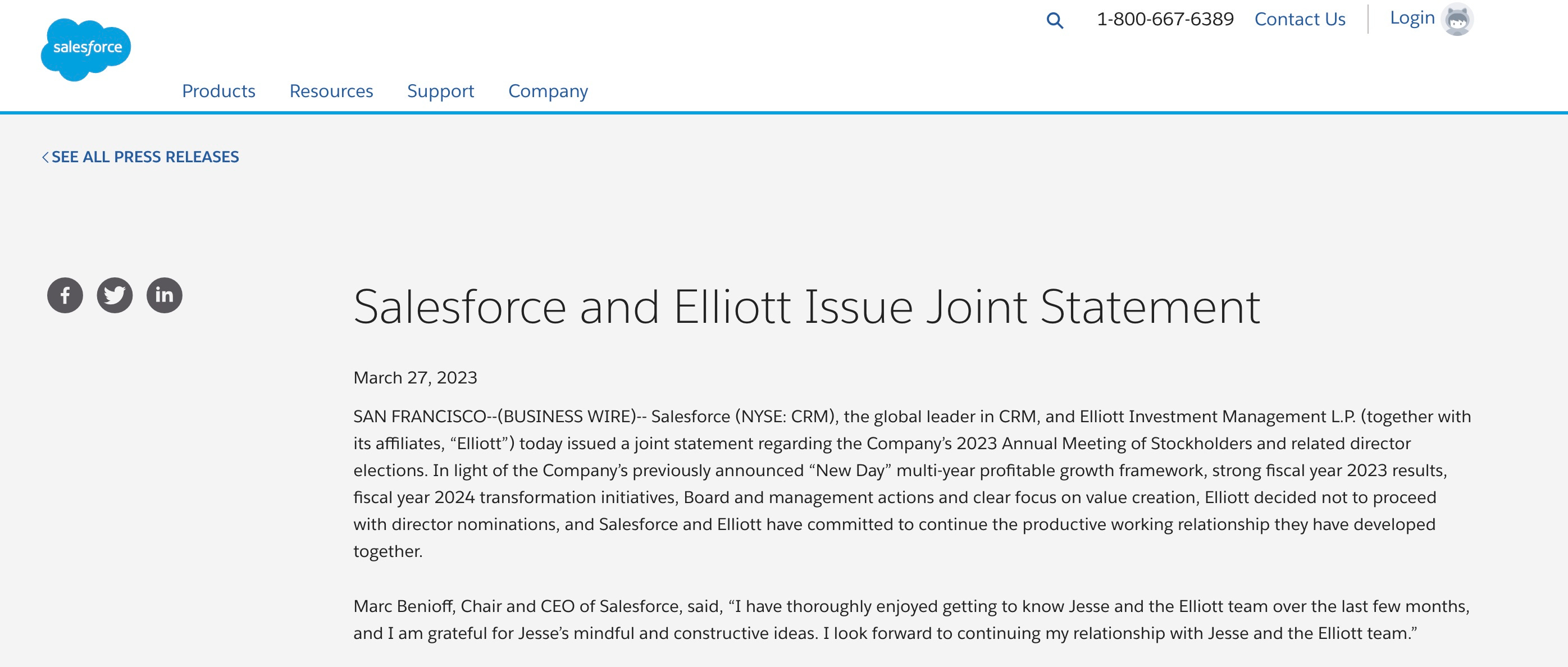Click the Salesforce cloud logo
This screenshot has height=667, width=1568.
[x=86, y=49]
